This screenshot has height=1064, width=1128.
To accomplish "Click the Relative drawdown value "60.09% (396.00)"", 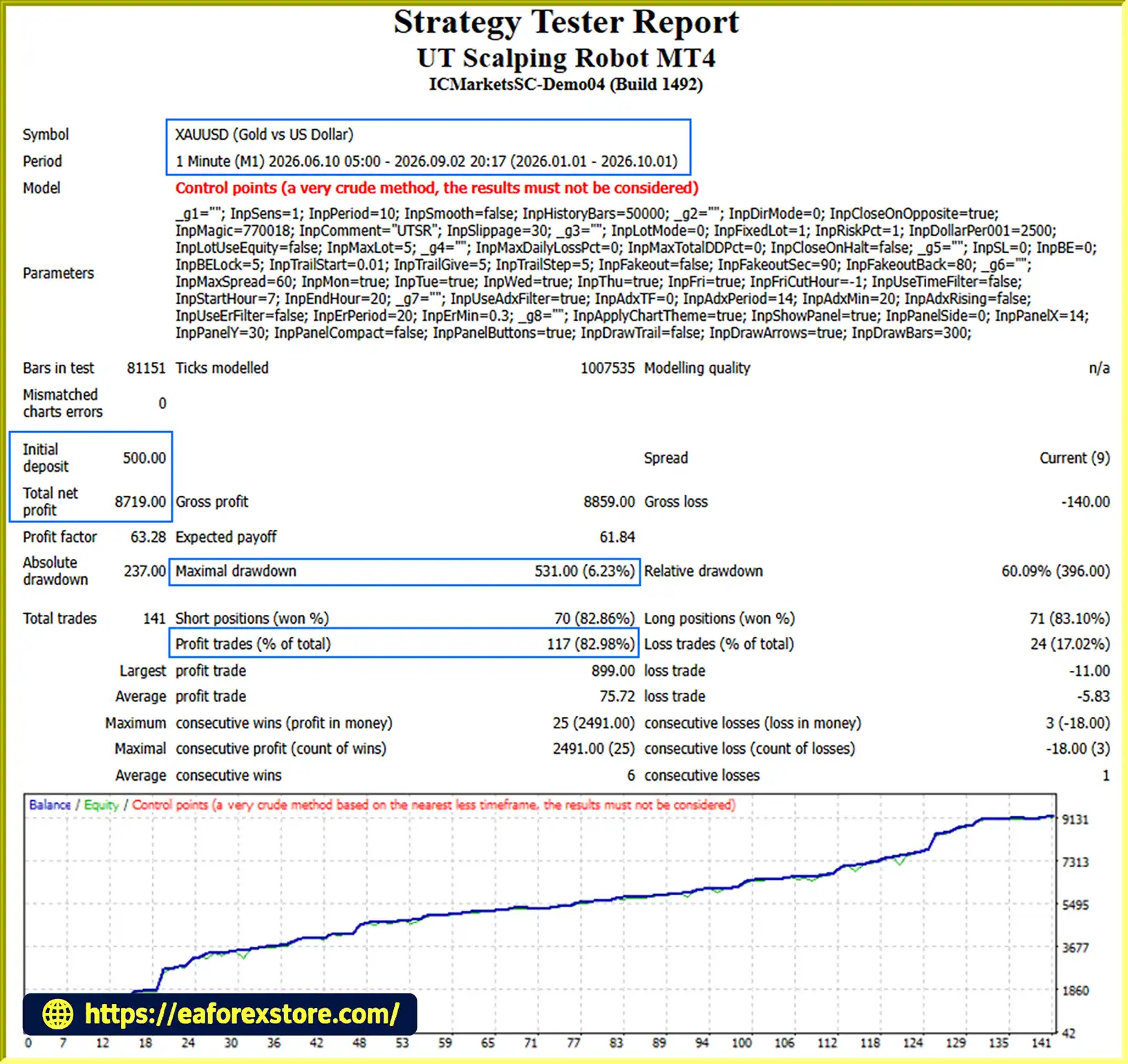I will coord(1055,571).
